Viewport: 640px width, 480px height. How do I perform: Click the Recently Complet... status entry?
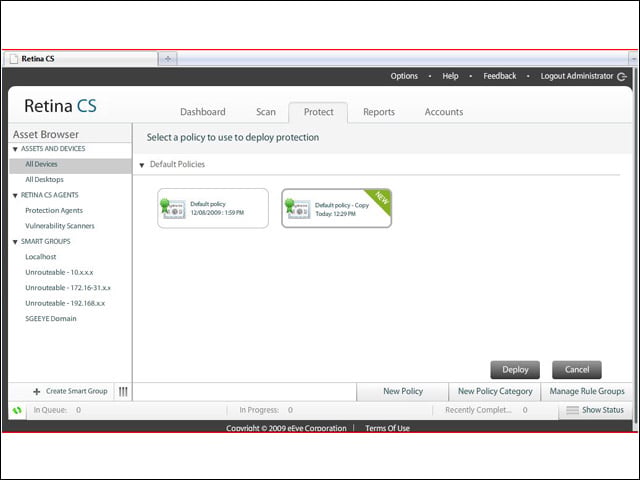[486, 410]
